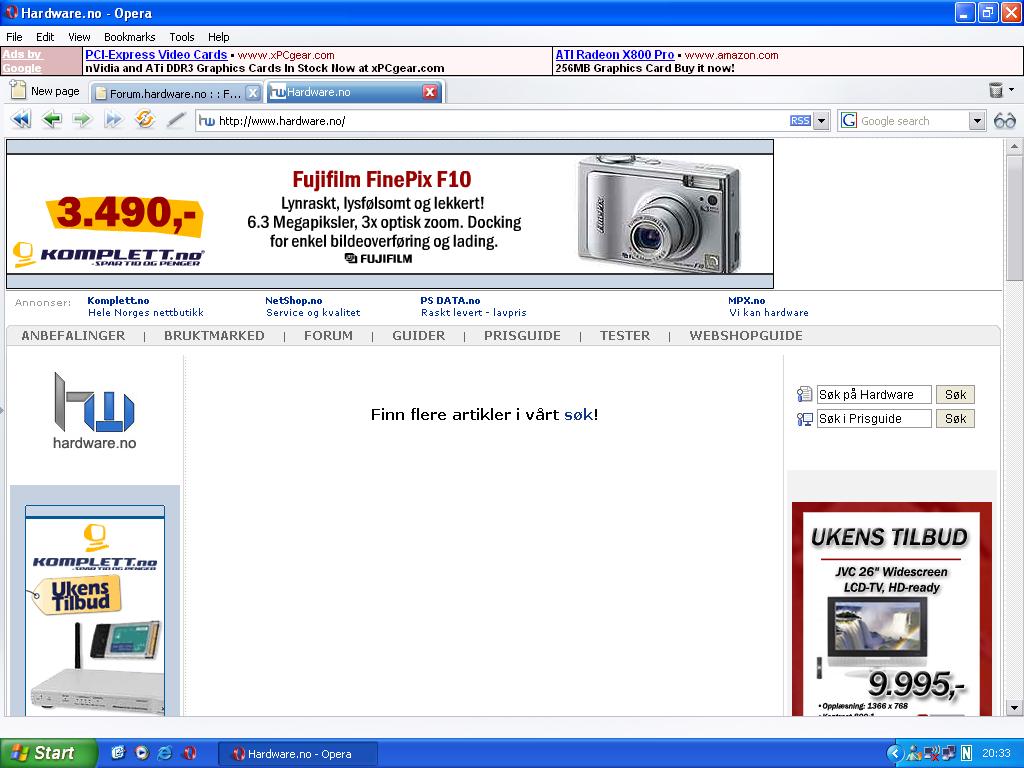This screenshot has width=1024, height=768.
Task: Click the PCI-Express Video Cards ad link
Action: click(x=156, y=55)
